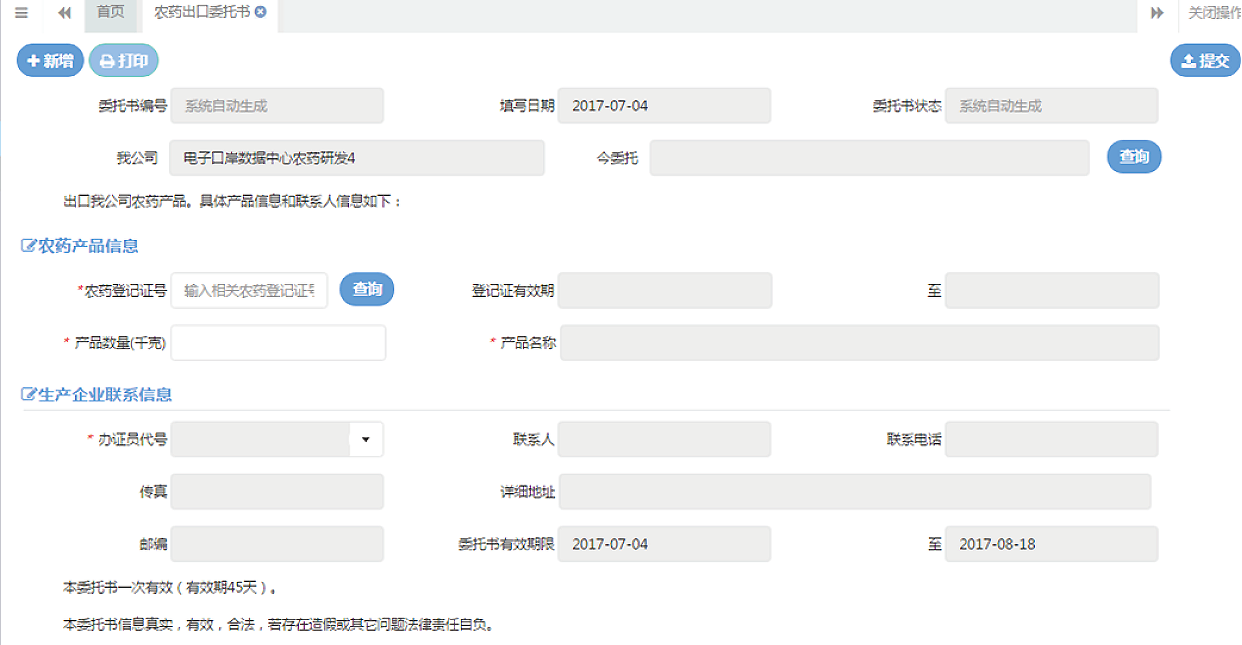Click the end date field 2017-08-18
The image size is (1242, 645).
tap(1051, 544)
